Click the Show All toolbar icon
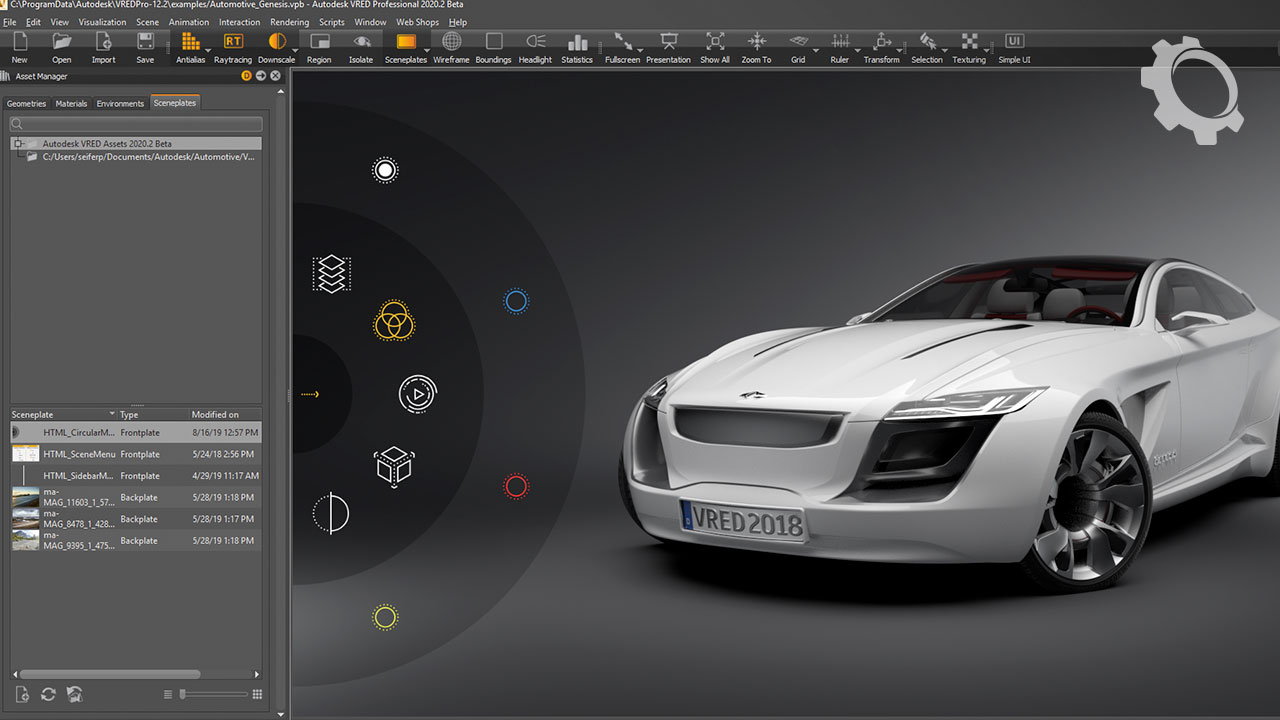 pos(715,42)
